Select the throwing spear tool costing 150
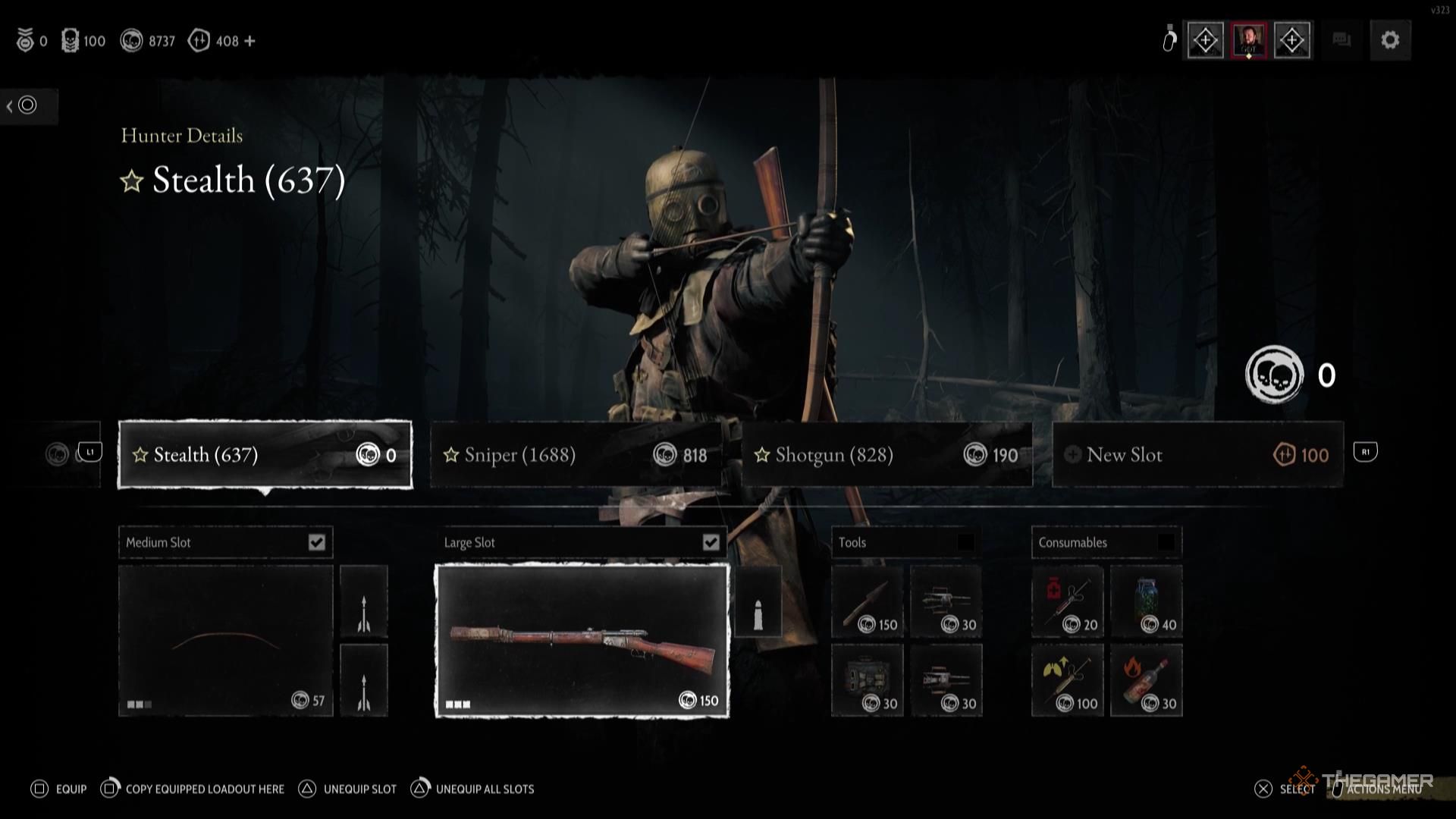The height and width of the screenshot is (819, 1456). (868, 601)
